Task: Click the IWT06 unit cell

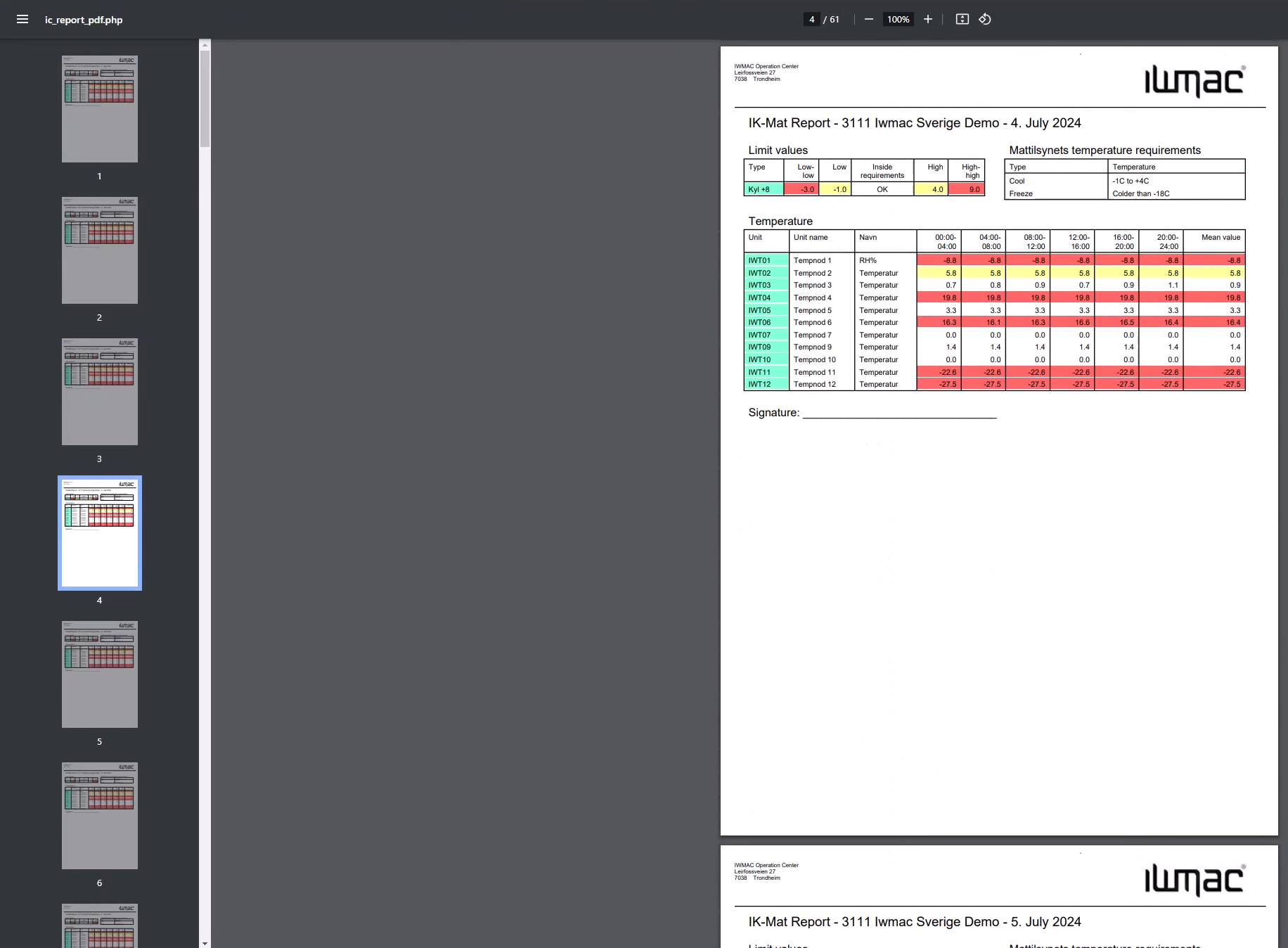Action: coord(766,322)
